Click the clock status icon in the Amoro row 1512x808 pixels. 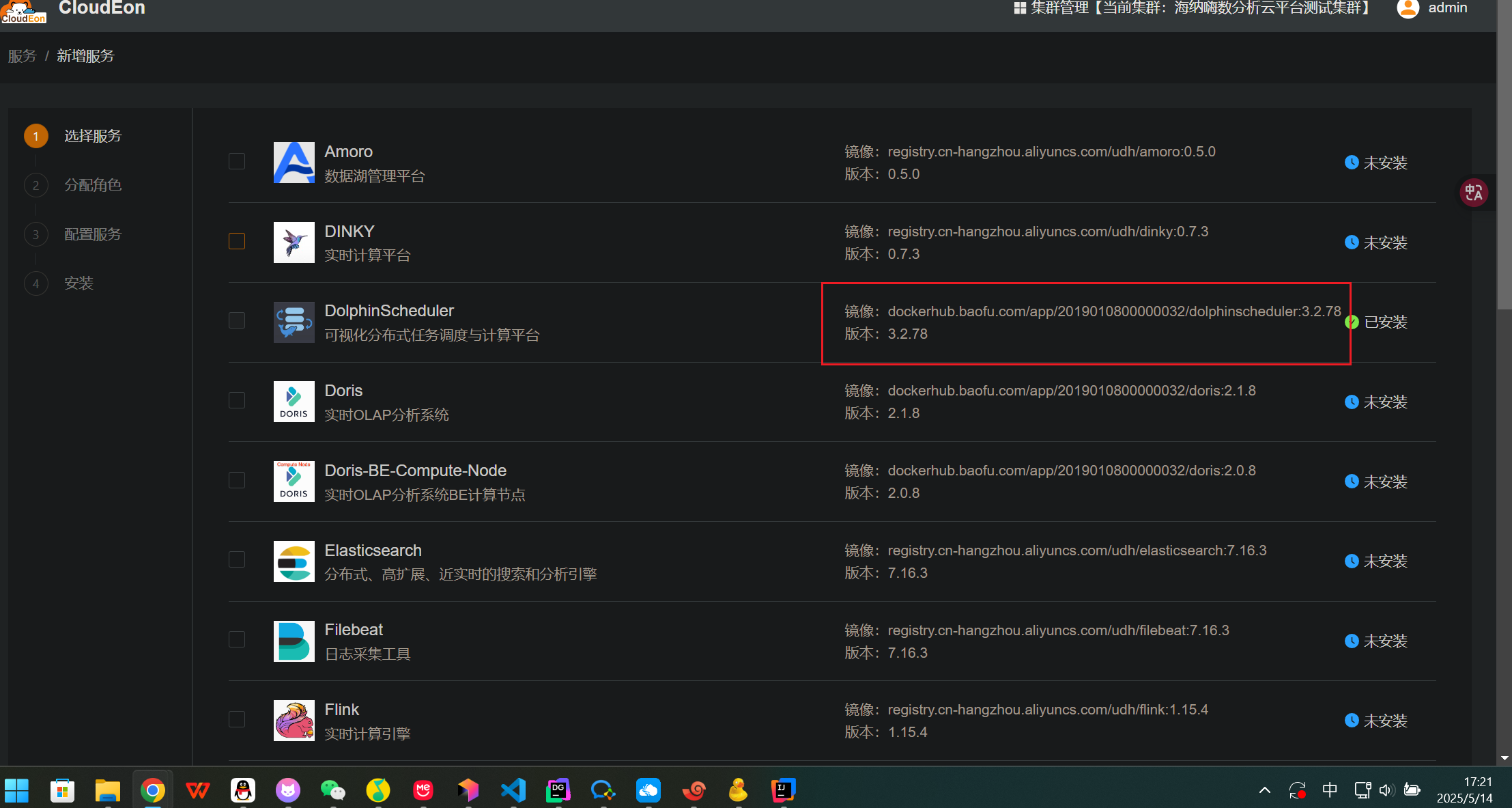[x=1352, y=163]
